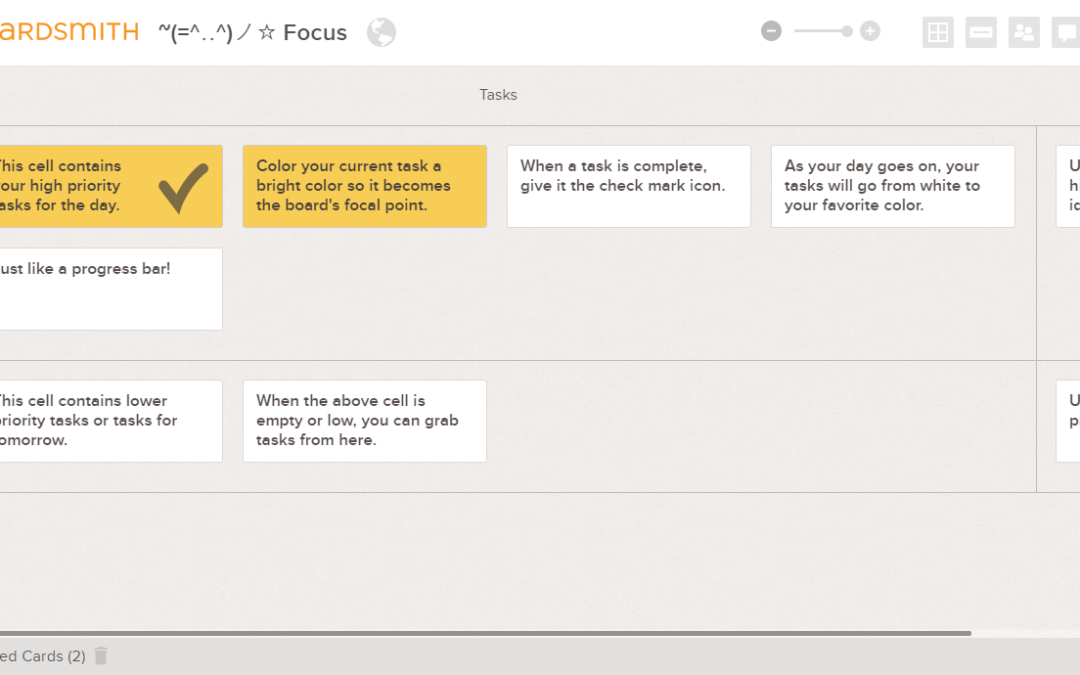This screenshot has height=675, width=1080.
Task: Click the globe public-board icon
Action: click(381, 32)
